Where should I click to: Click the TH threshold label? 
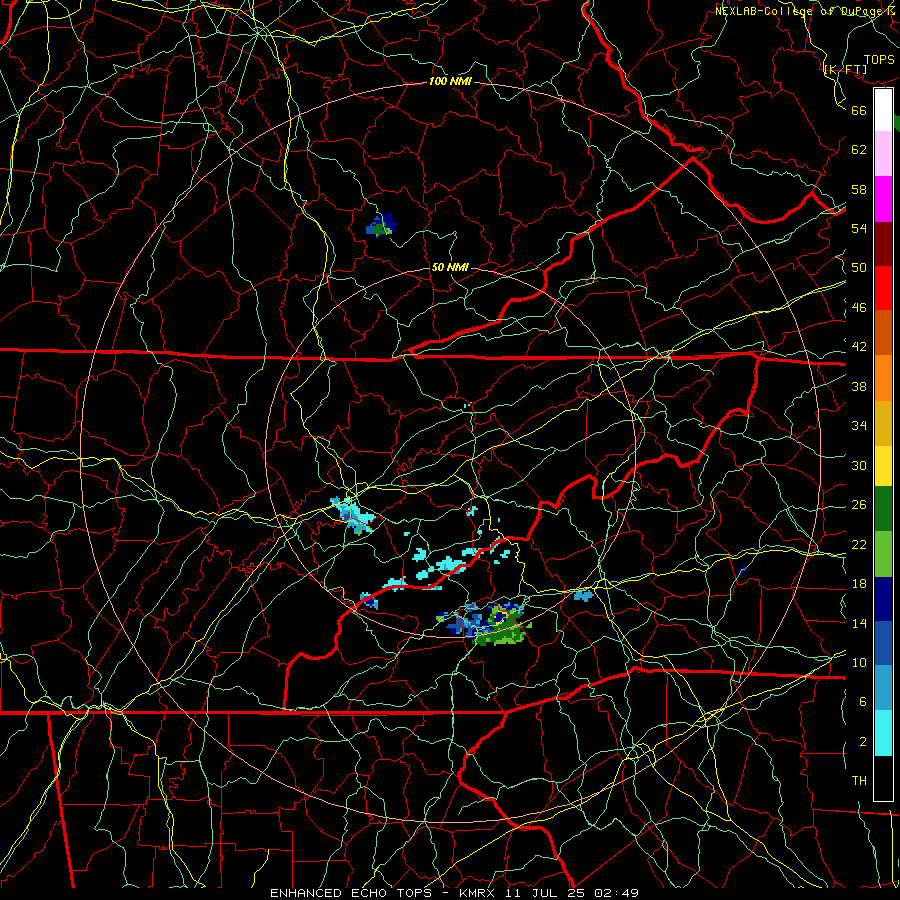click(859, 781)
